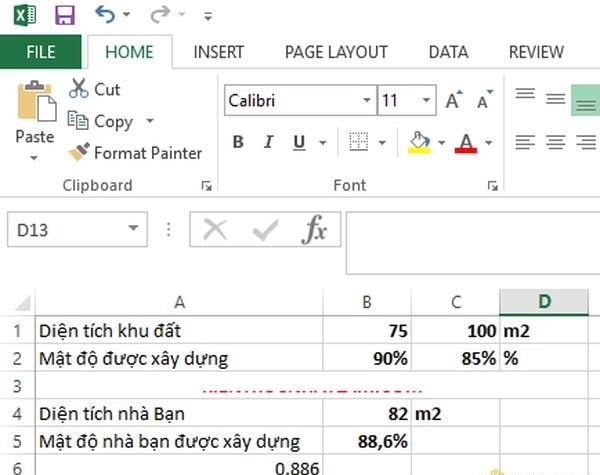Click the Insert Function fx icon
This screenshot has width=600, height=475.
pos(315,231)
